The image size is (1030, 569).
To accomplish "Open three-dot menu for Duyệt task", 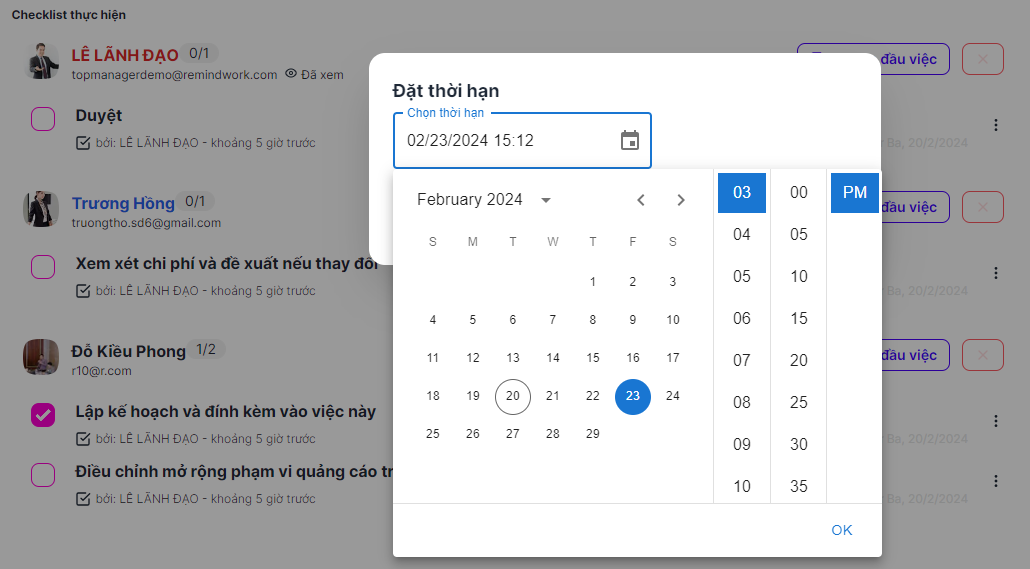I will (x=995, y=125).
